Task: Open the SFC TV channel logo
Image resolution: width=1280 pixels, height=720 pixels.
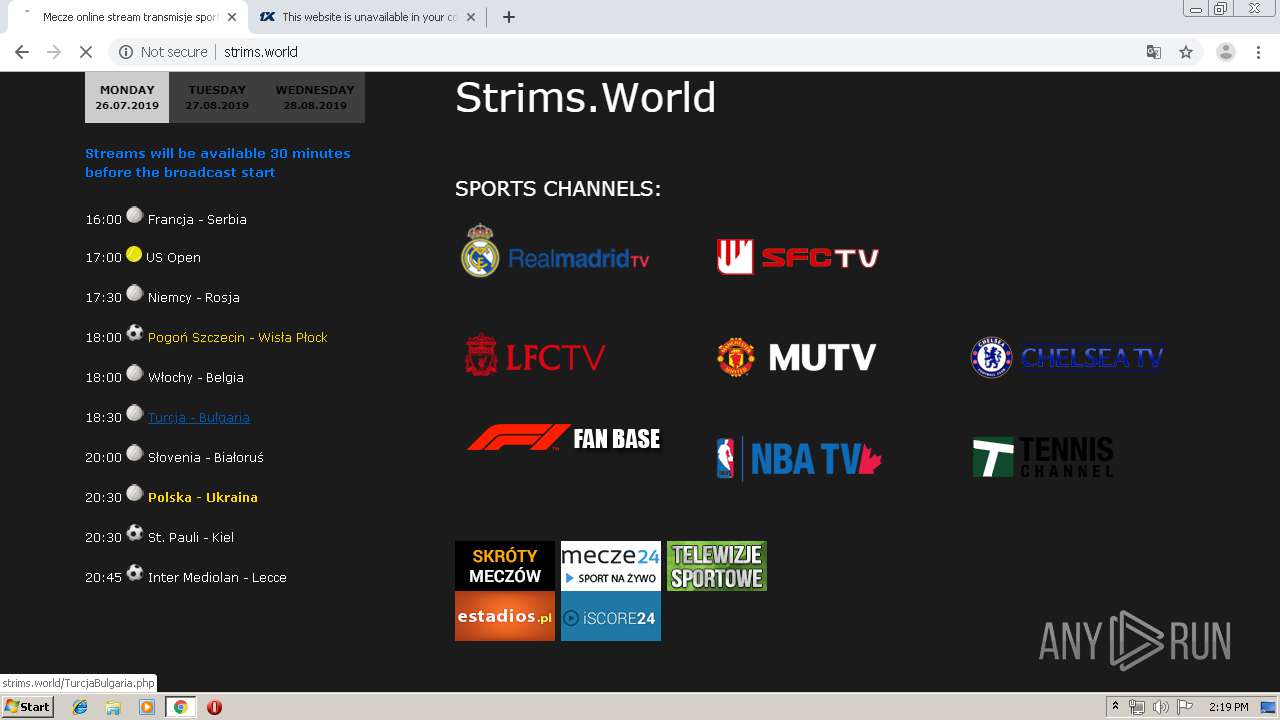Action: 797,257
